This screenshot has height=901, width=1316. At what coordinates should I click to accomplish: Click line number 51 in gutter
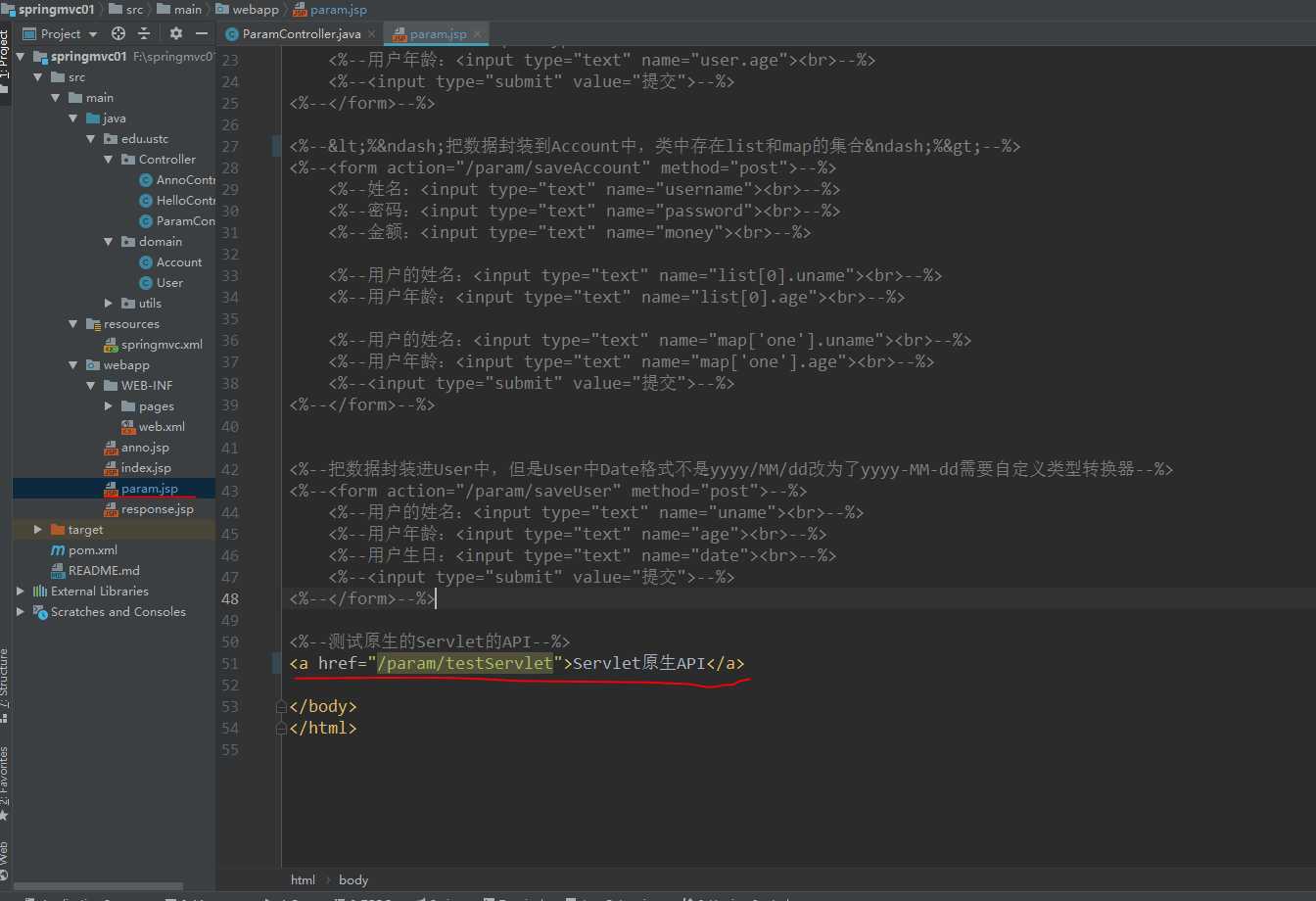click(230, 663)
